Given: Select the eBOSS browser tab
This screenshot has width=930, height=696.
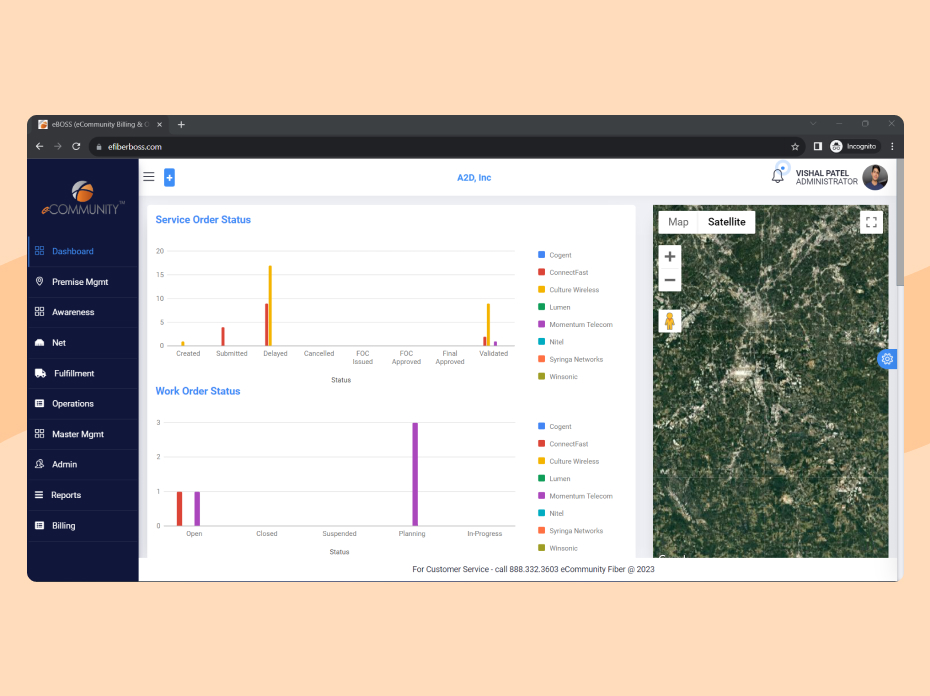Looking at the screenshot, I should 100,125.
